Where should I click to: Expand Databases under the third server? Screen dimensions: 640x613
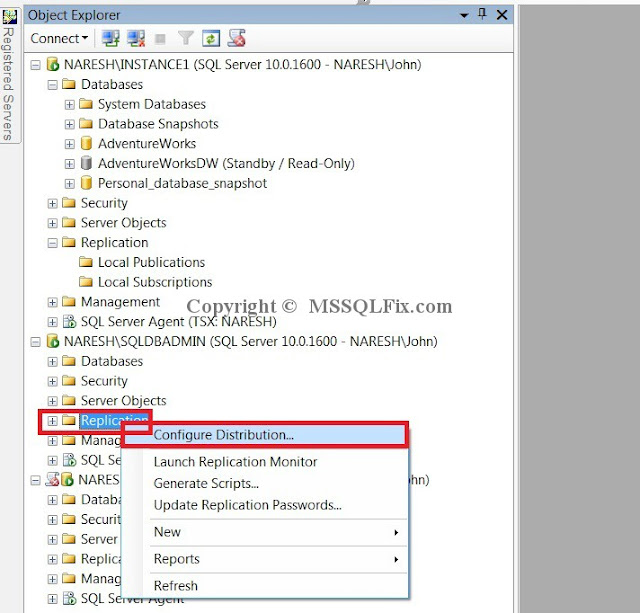52,500
